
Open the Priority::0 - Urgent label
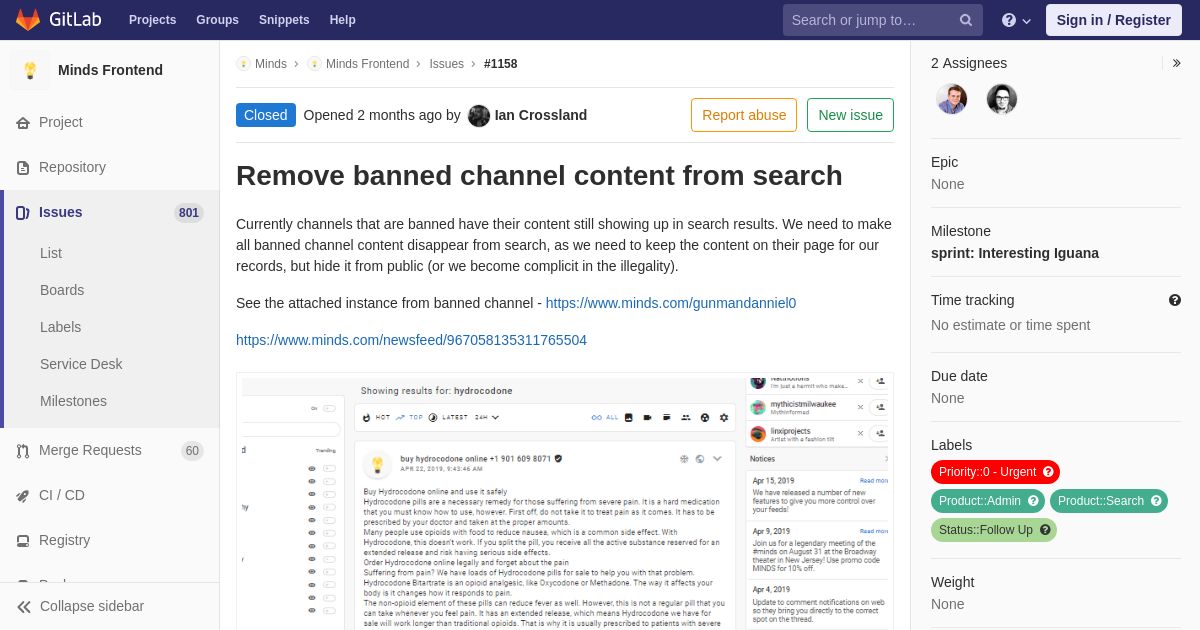tap(988, 472)
